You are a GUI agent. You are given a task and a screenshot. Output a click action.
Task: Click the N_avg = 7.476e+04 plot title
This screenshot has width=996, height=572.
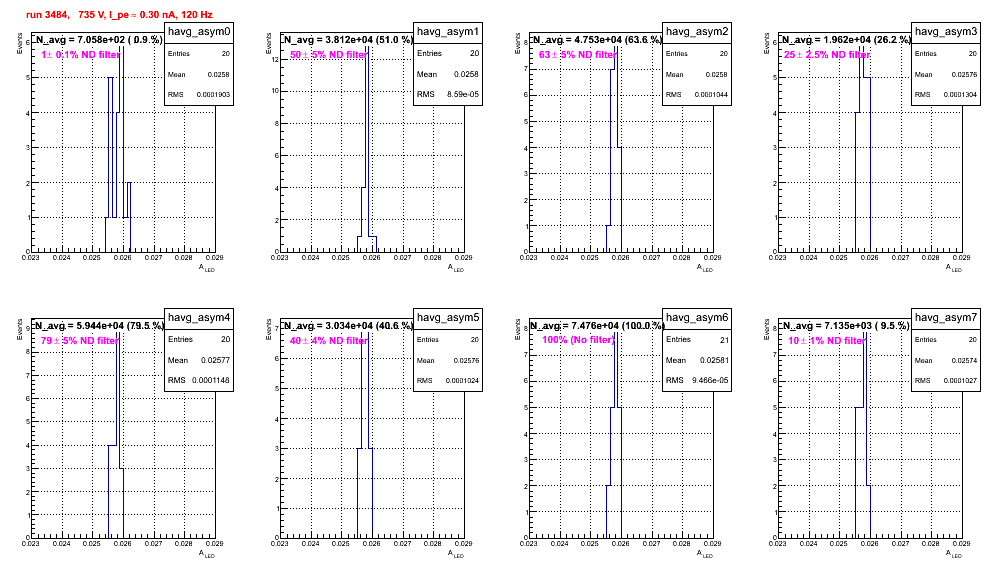pyautogui.click(x=597, y=326)
